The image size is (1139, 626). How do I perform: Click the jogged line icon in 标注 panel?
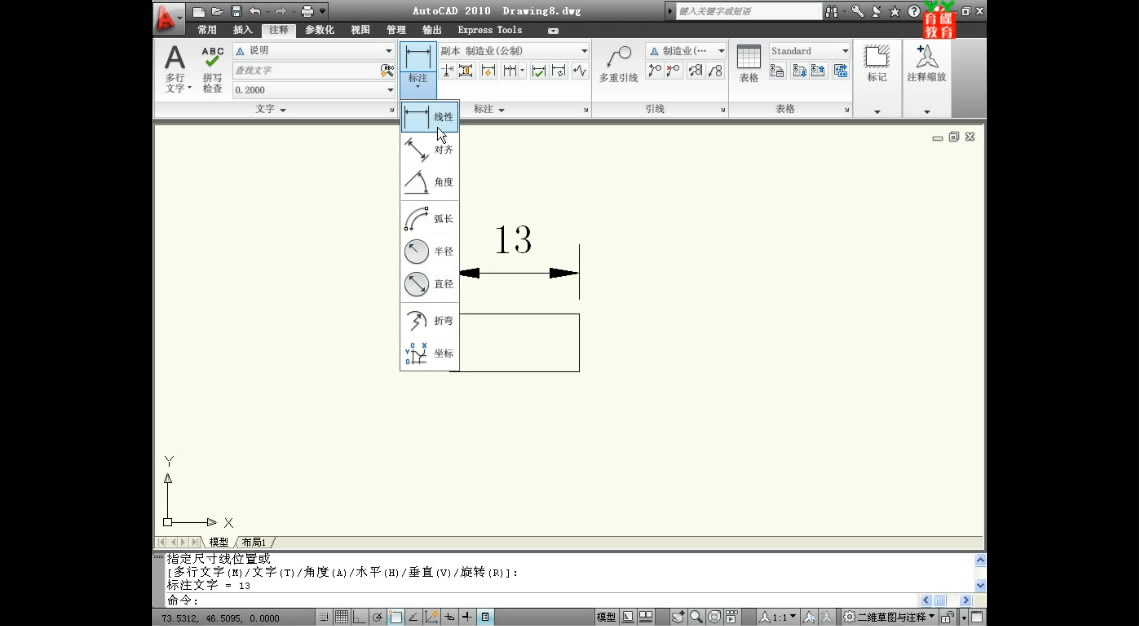pos(579,70)
